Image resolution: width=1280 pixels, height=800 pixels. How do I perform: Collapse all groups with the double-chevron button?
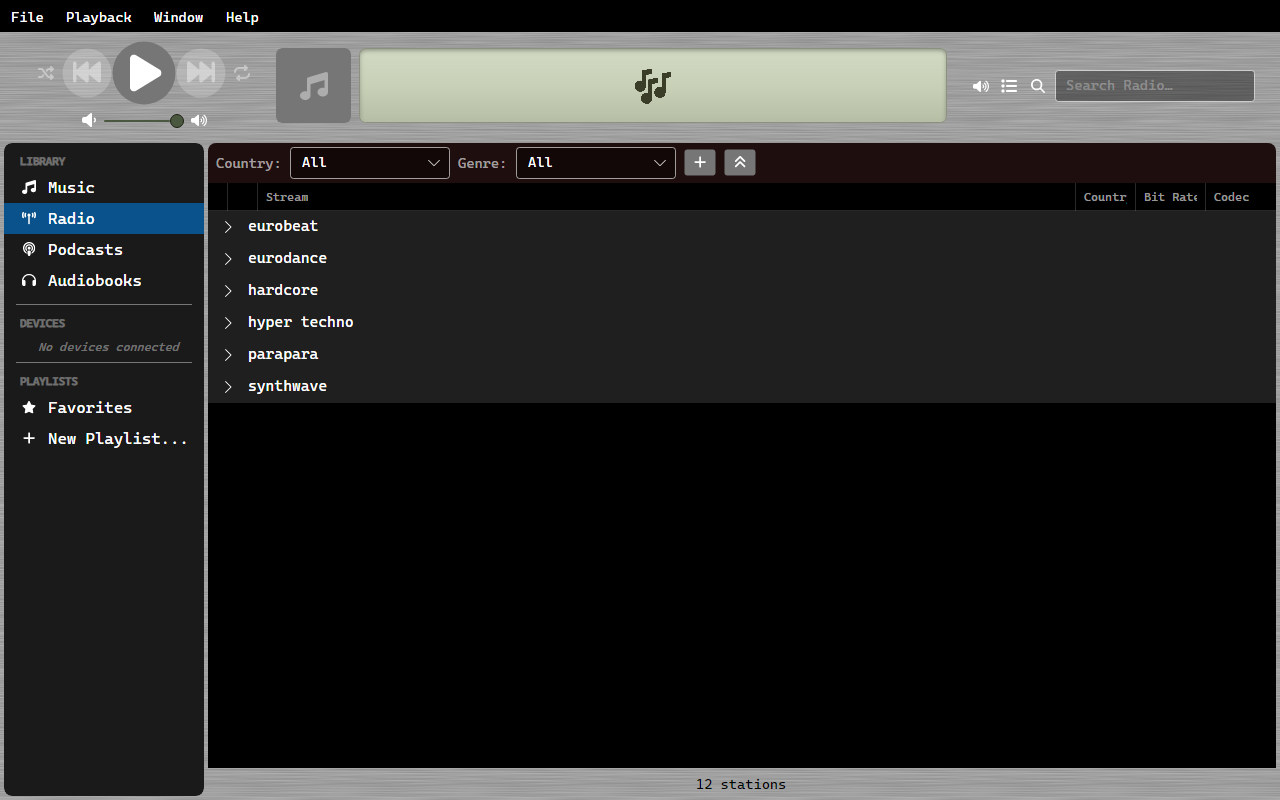tap(740, 163)
